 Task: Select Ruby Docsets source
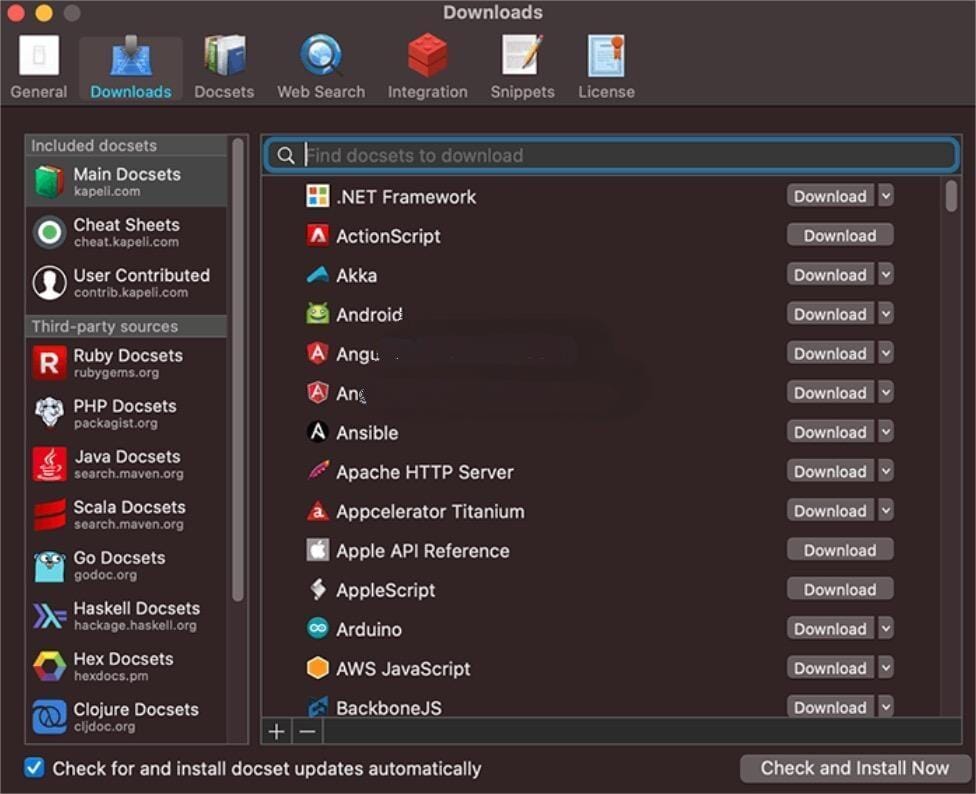coord(126,363)
